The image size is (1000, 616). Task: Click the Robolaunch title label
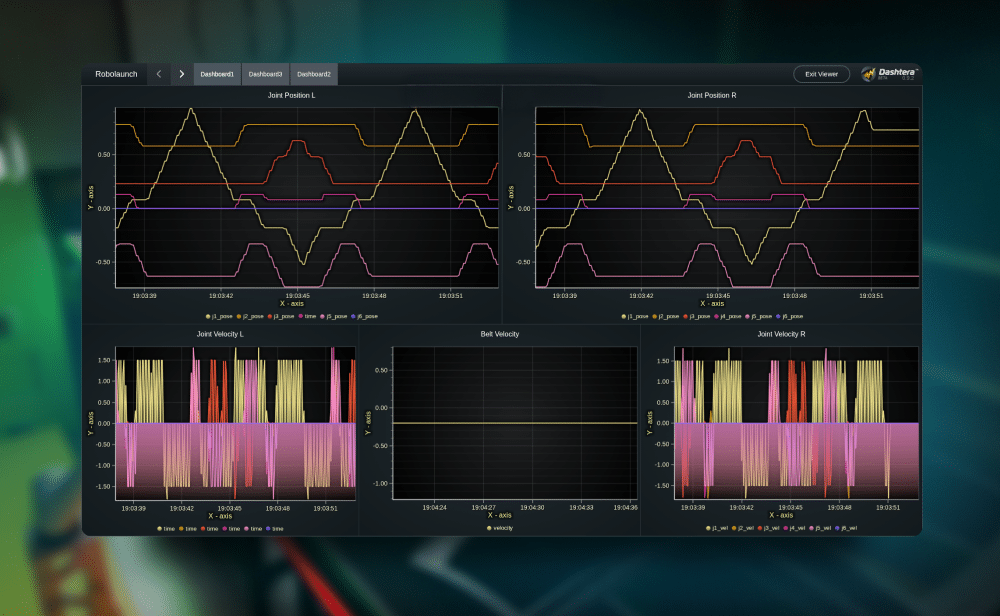coord(116,74)
